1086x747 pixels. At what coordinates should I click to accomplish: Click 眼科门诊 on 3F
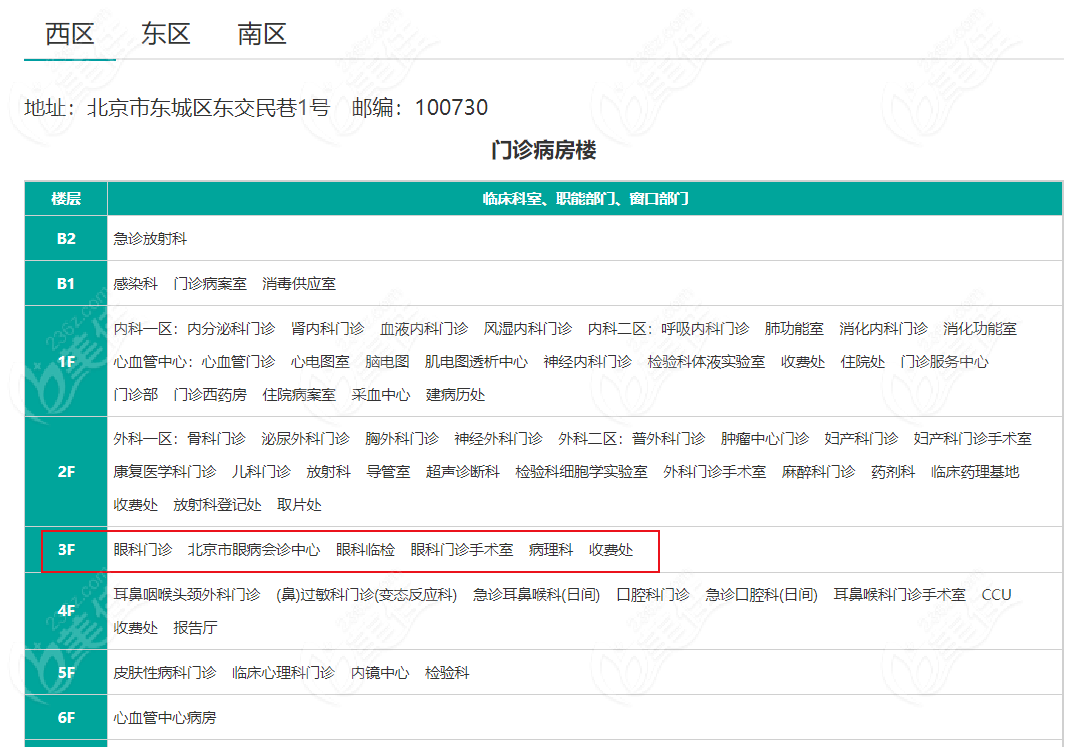coord(143,550)
